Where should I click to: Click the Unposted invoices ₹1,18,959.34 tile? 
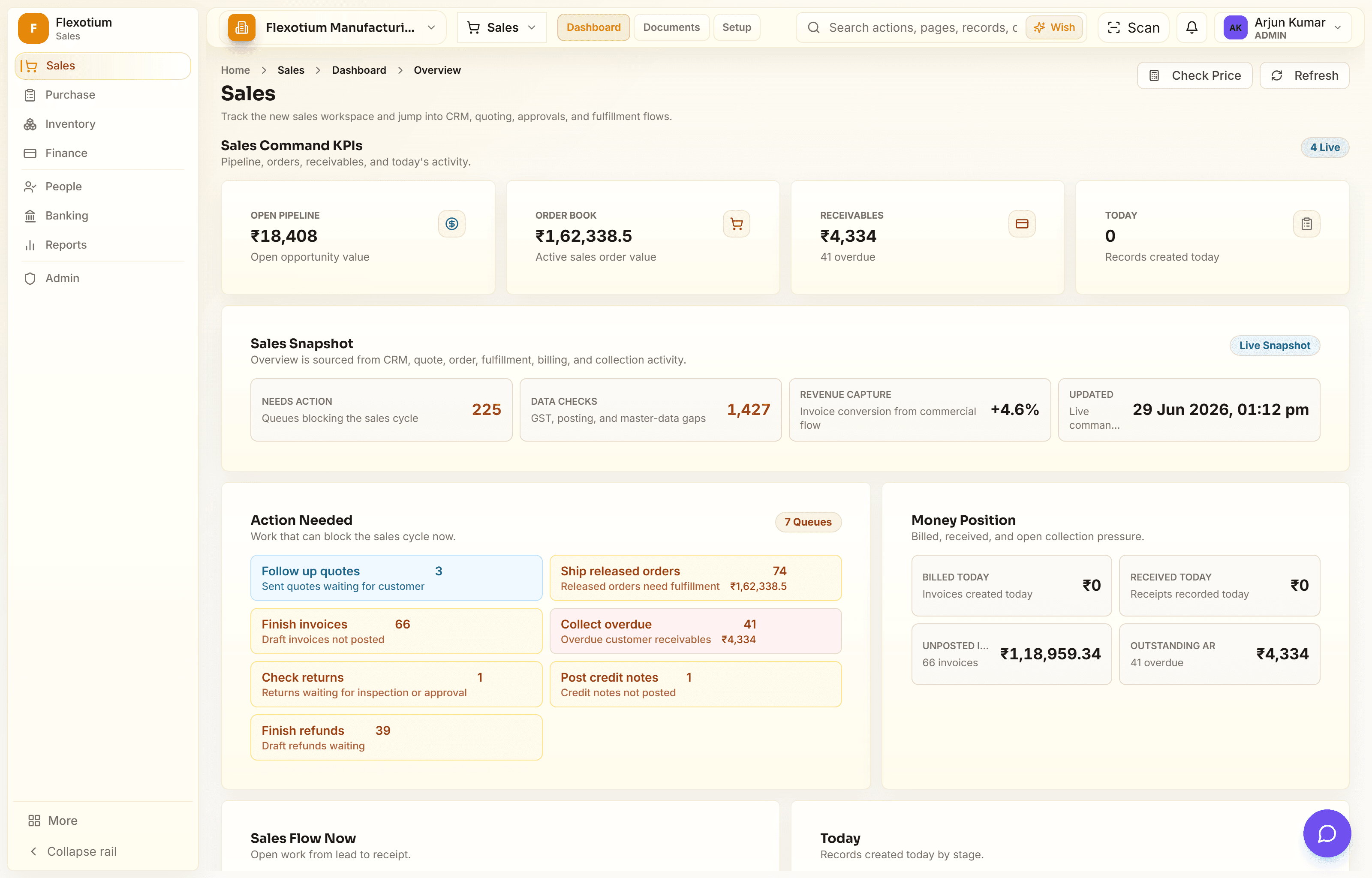pyautogui.click(x=1011, y=654)
